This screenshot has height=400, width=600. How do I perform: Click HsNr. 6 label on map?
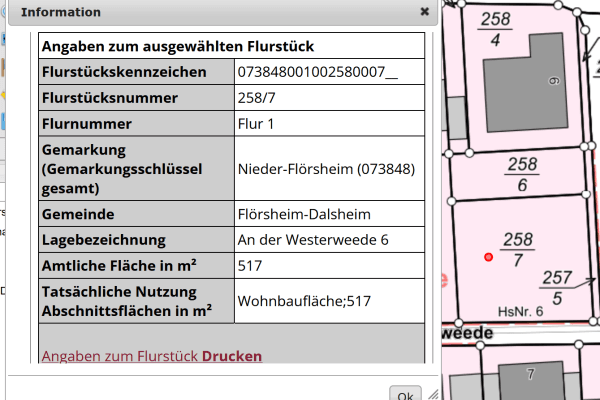coord(520,312)
